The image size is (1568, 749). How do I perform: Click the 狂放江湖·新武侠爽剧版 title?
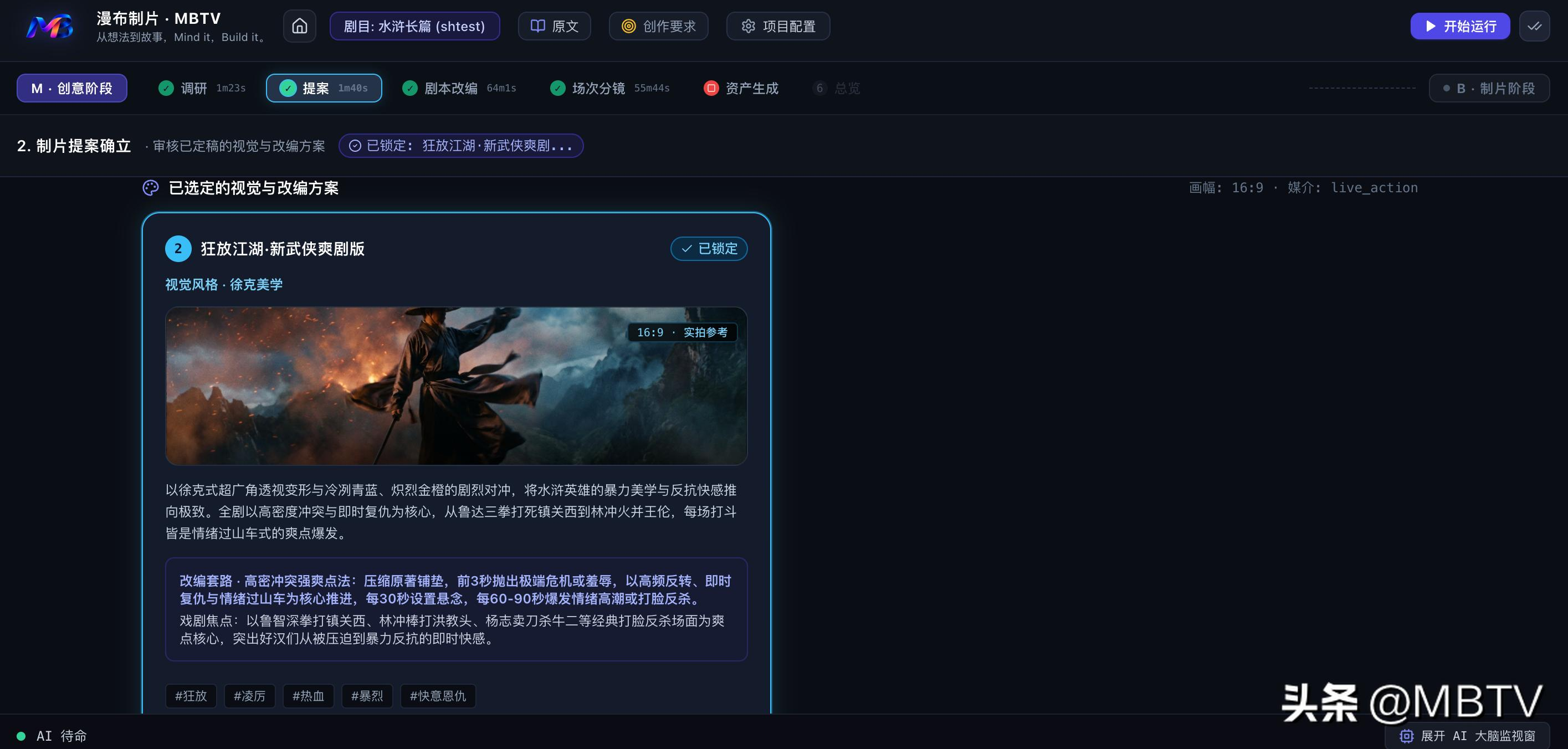(283, 249)
